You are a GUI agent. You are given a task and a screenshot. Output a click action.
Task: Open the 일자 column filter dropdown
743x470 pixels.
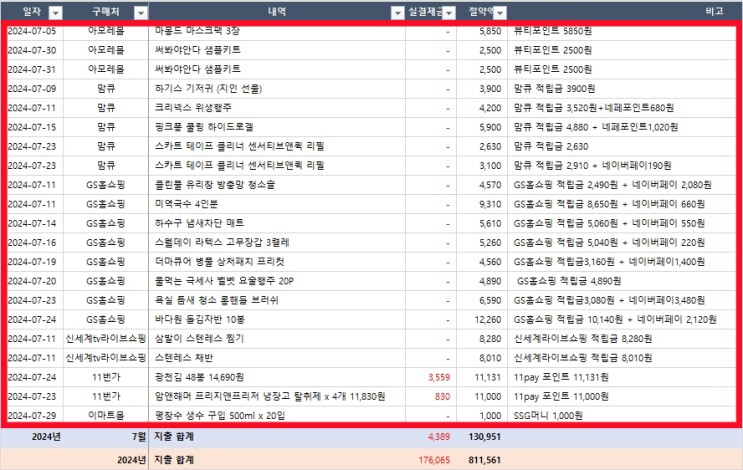(x=56, y=13)
